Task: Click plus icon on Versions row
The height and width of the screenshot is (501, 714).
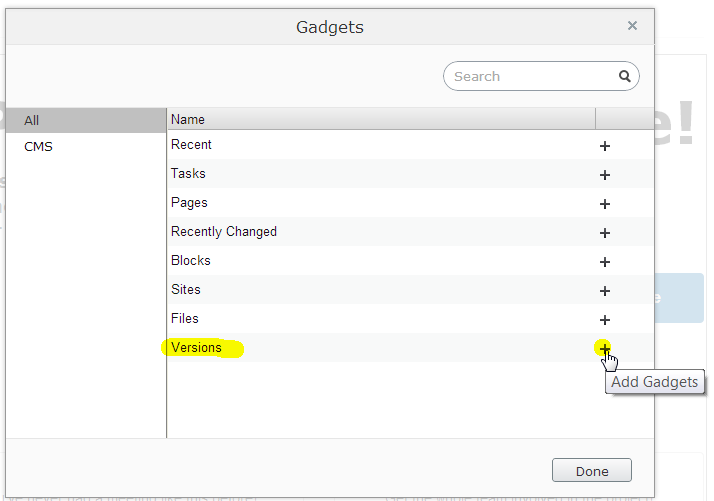Action: pos(604,348)
